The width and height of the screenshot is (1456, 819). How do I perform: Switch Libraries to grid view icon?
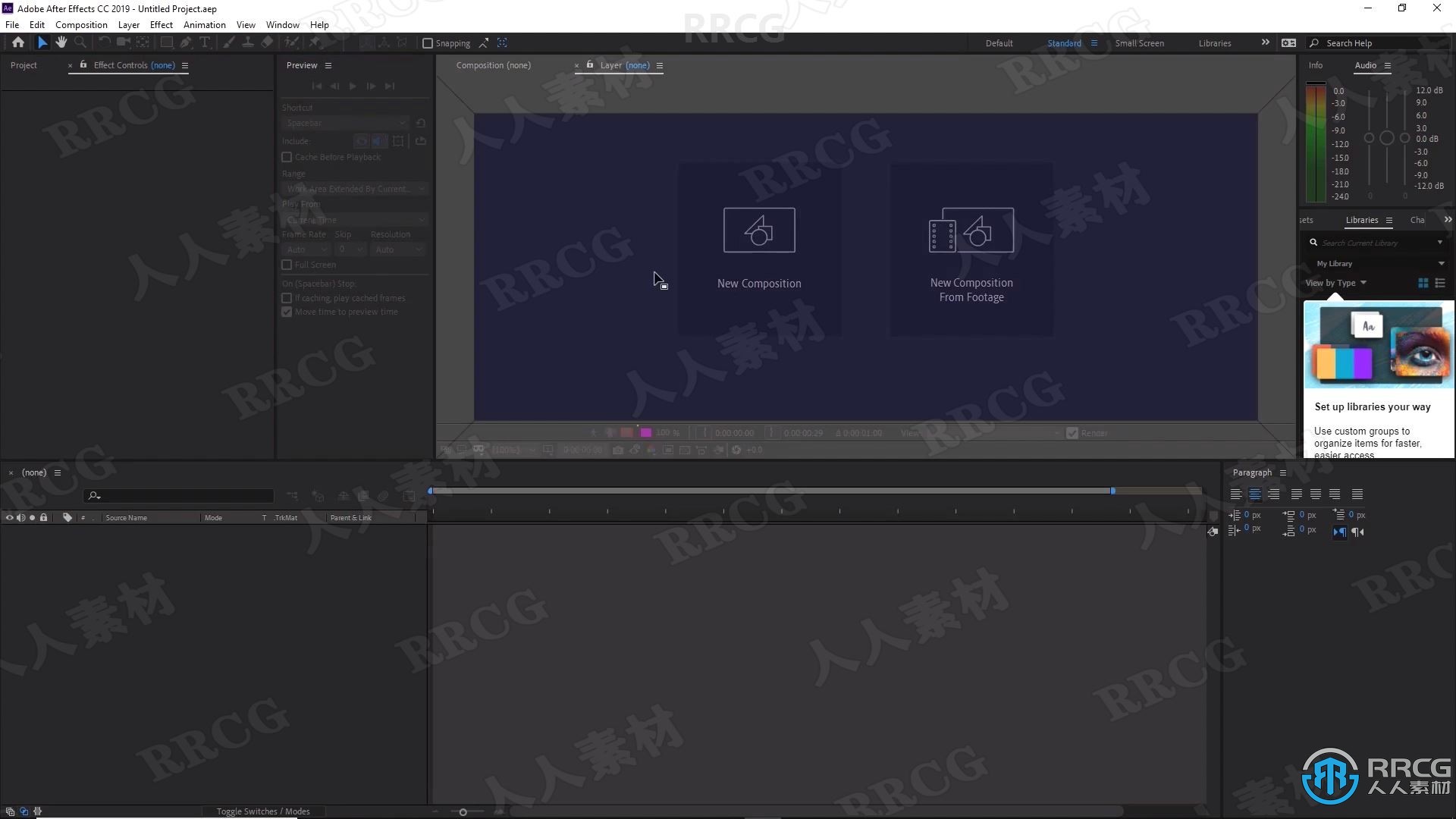pos(1423,284)
